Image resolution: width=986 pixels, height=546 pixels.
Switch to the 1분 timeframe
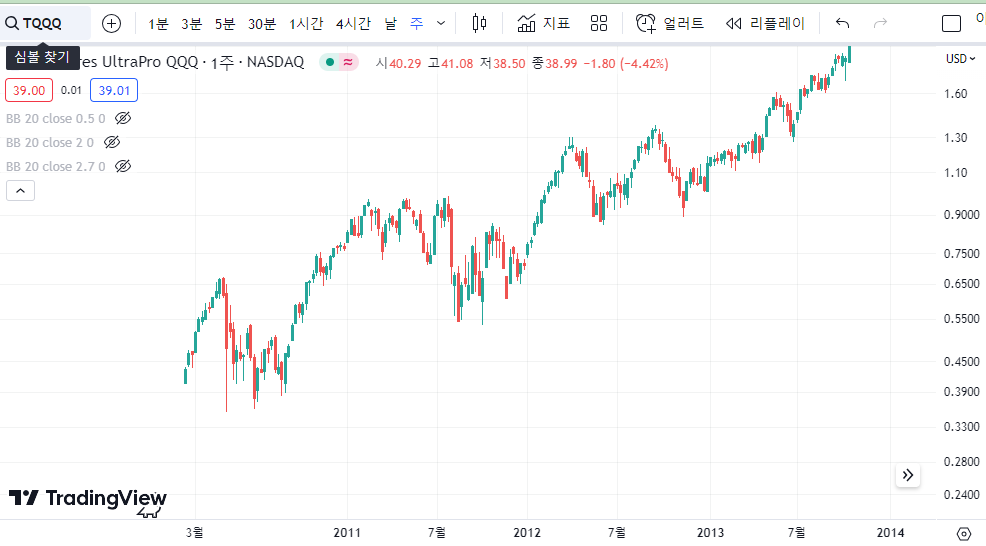[x=158, y=23]
